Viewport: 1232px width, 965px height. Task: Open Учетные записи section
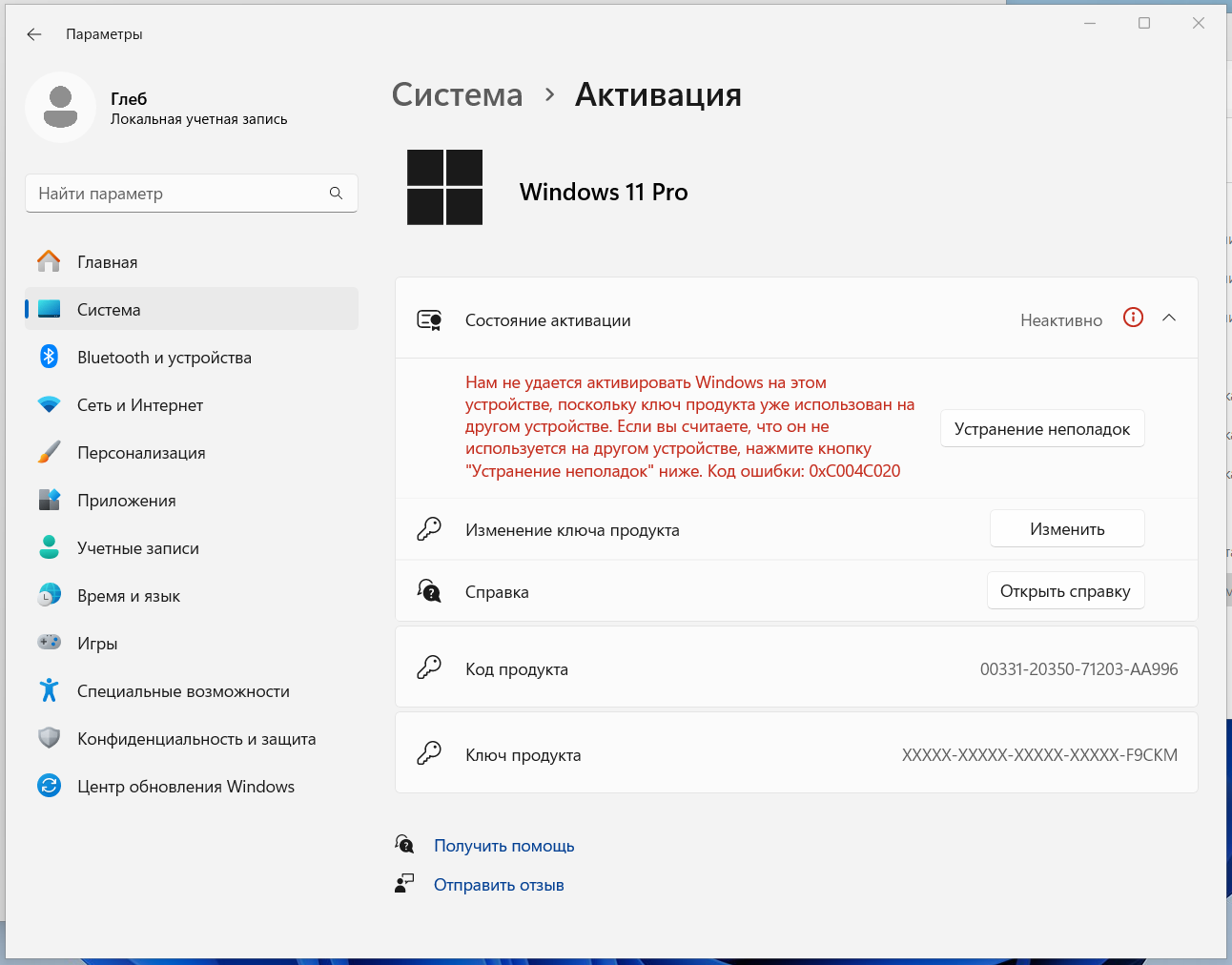coord(192,547)
